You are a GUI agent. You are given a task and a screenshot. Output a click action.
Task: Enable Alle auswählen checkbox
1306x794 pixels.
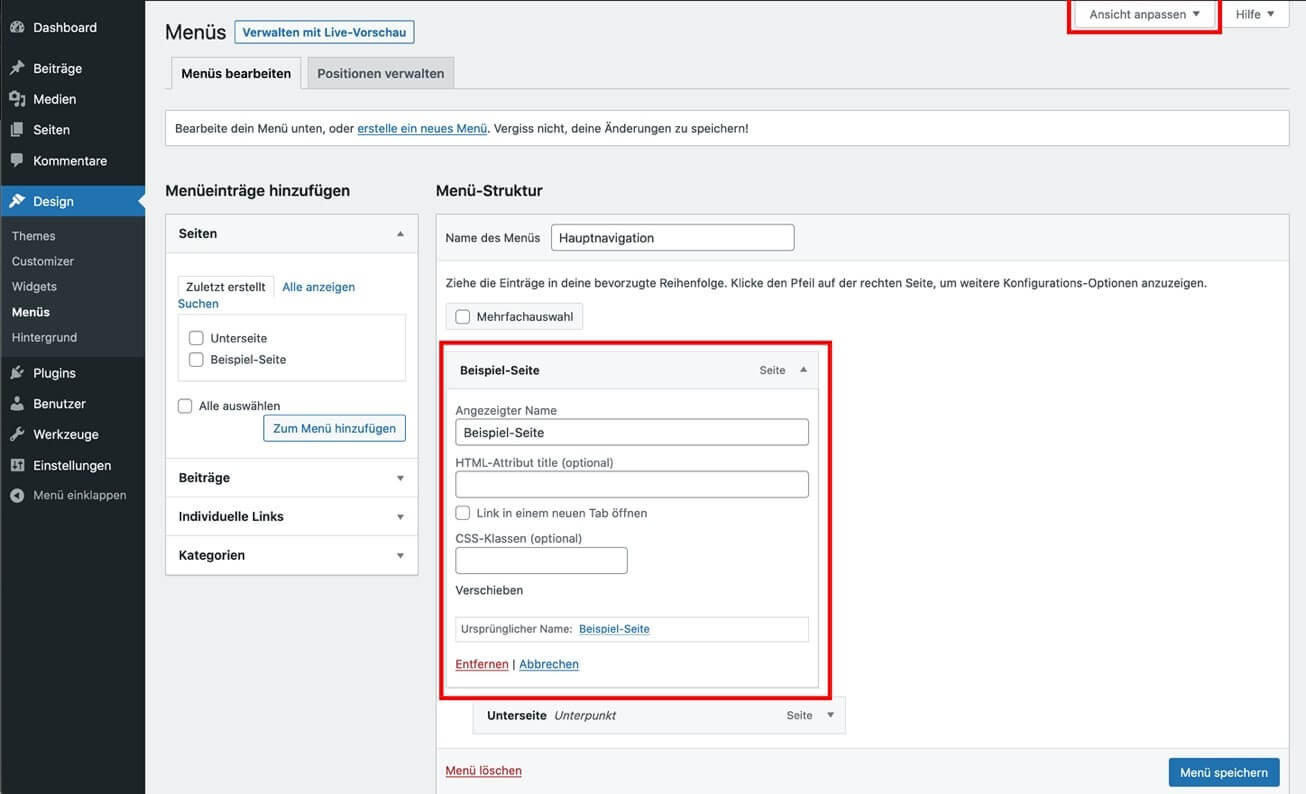coord(185,406)
